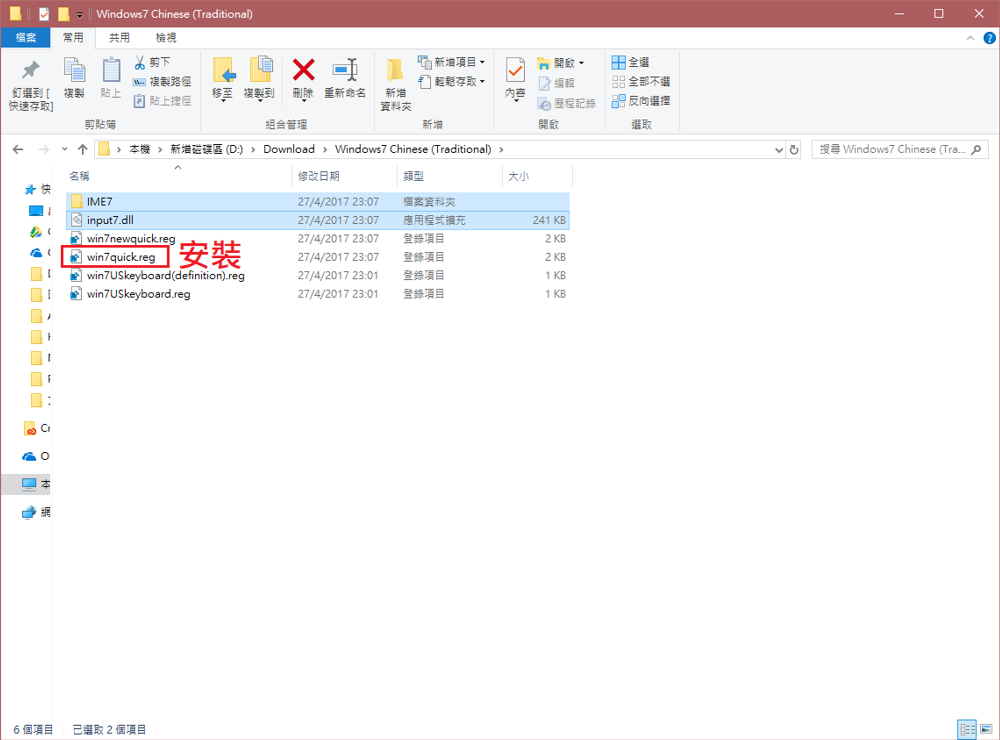Open recent locations dropdown arrow

pyautogui.click(x=64, y=149)
